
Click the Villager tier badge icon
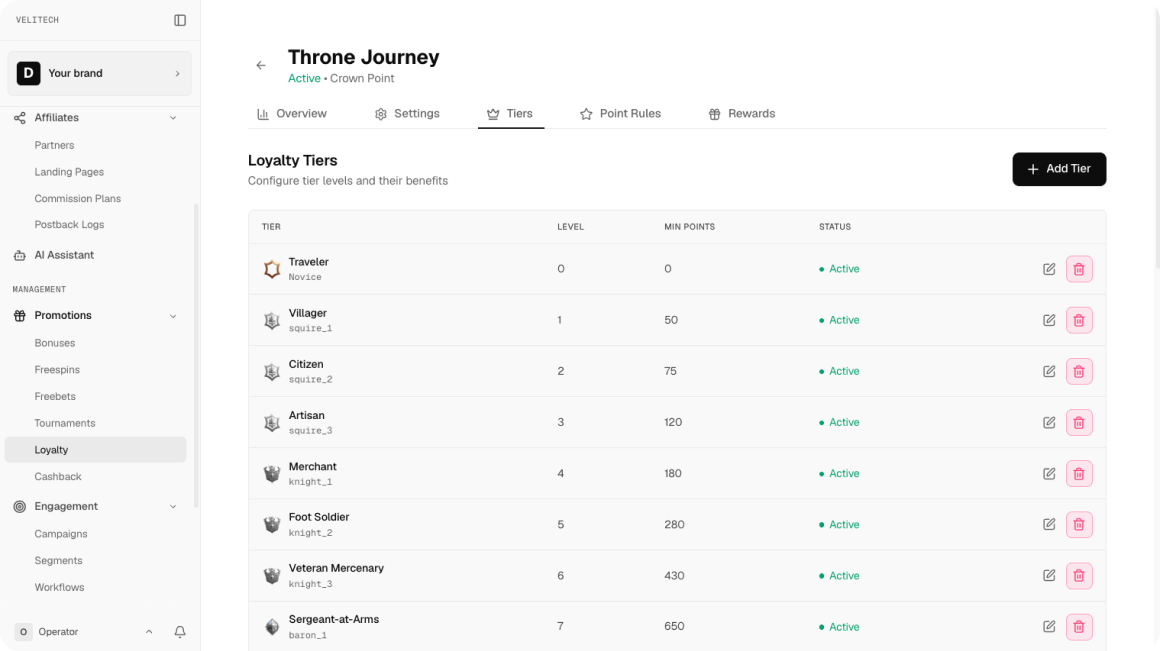(x=272, y=320)
